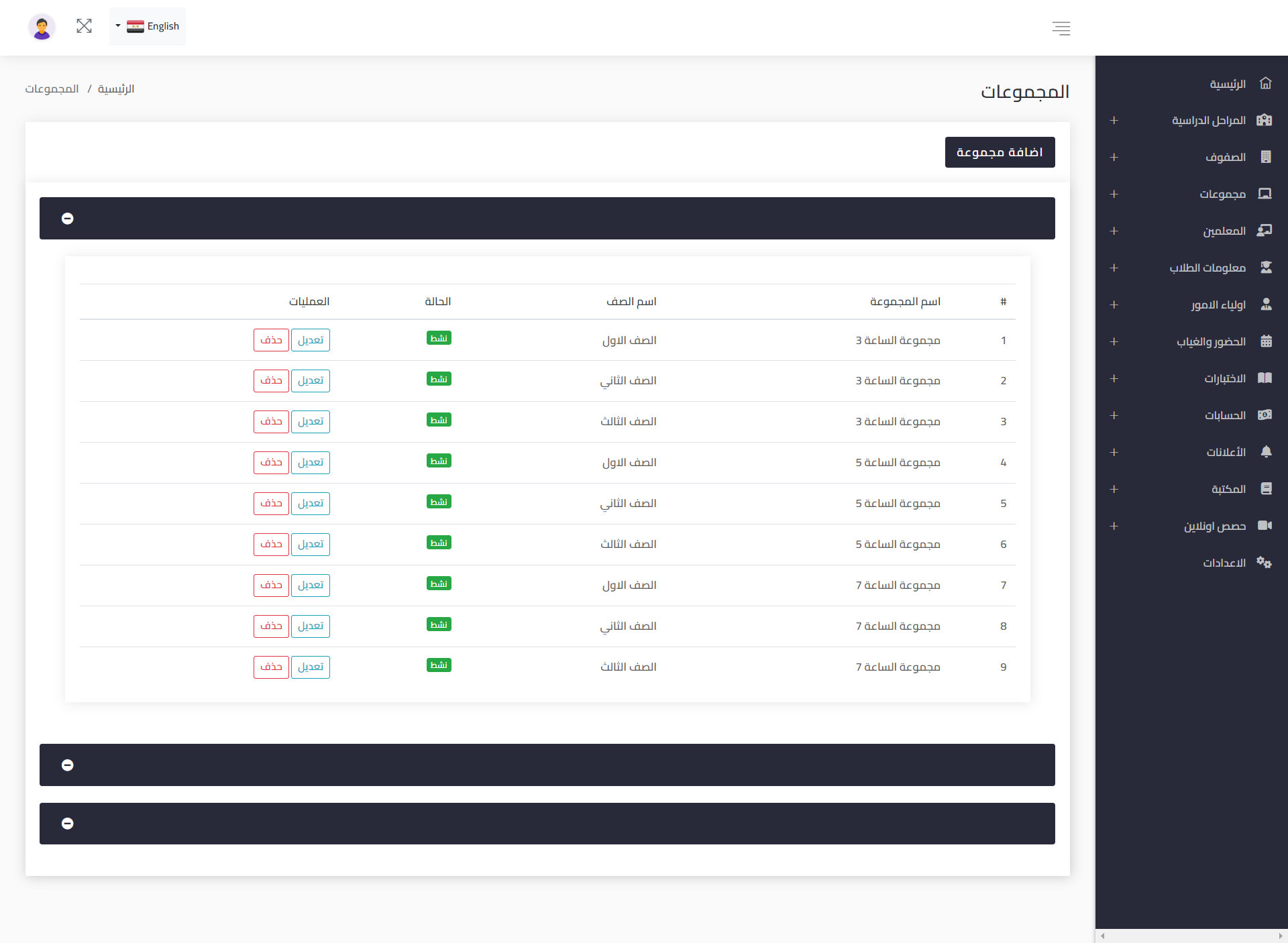Image resolution: width=1288 pixels, height=943 pixels.
Task: Click the home icon beside الرئيسية in the sidebar
Action: [x=1265, y=84]
